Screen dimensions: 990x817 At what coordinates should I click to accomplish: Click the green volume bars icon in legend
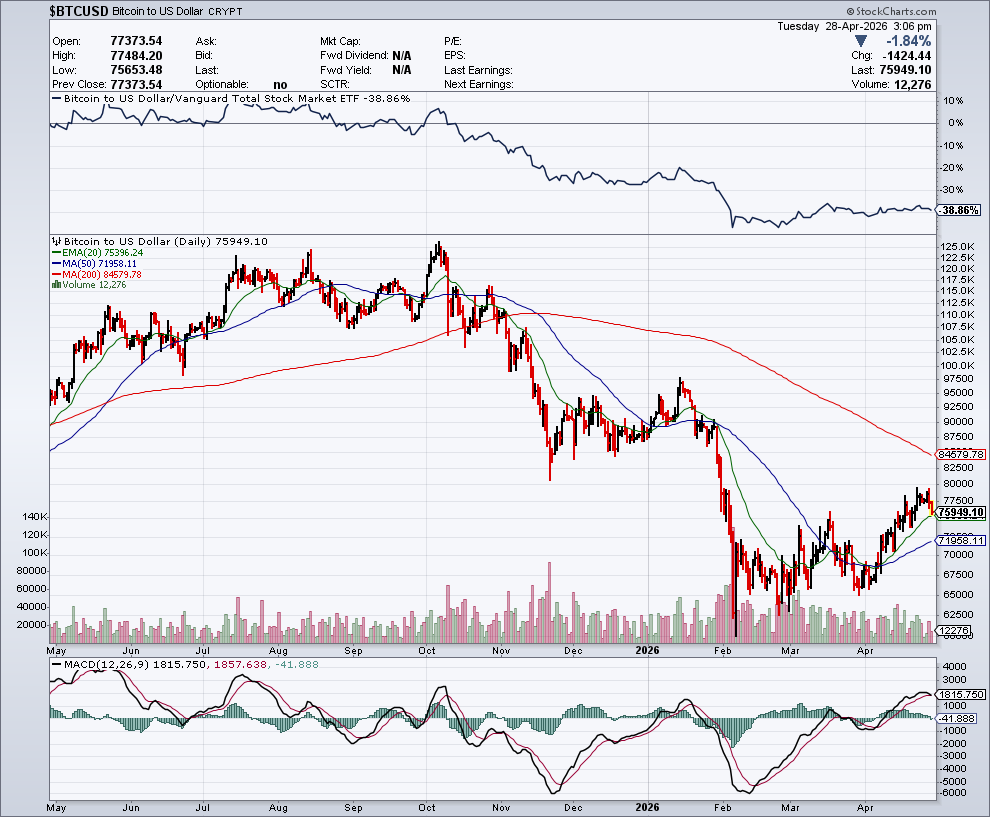(55, 285)
